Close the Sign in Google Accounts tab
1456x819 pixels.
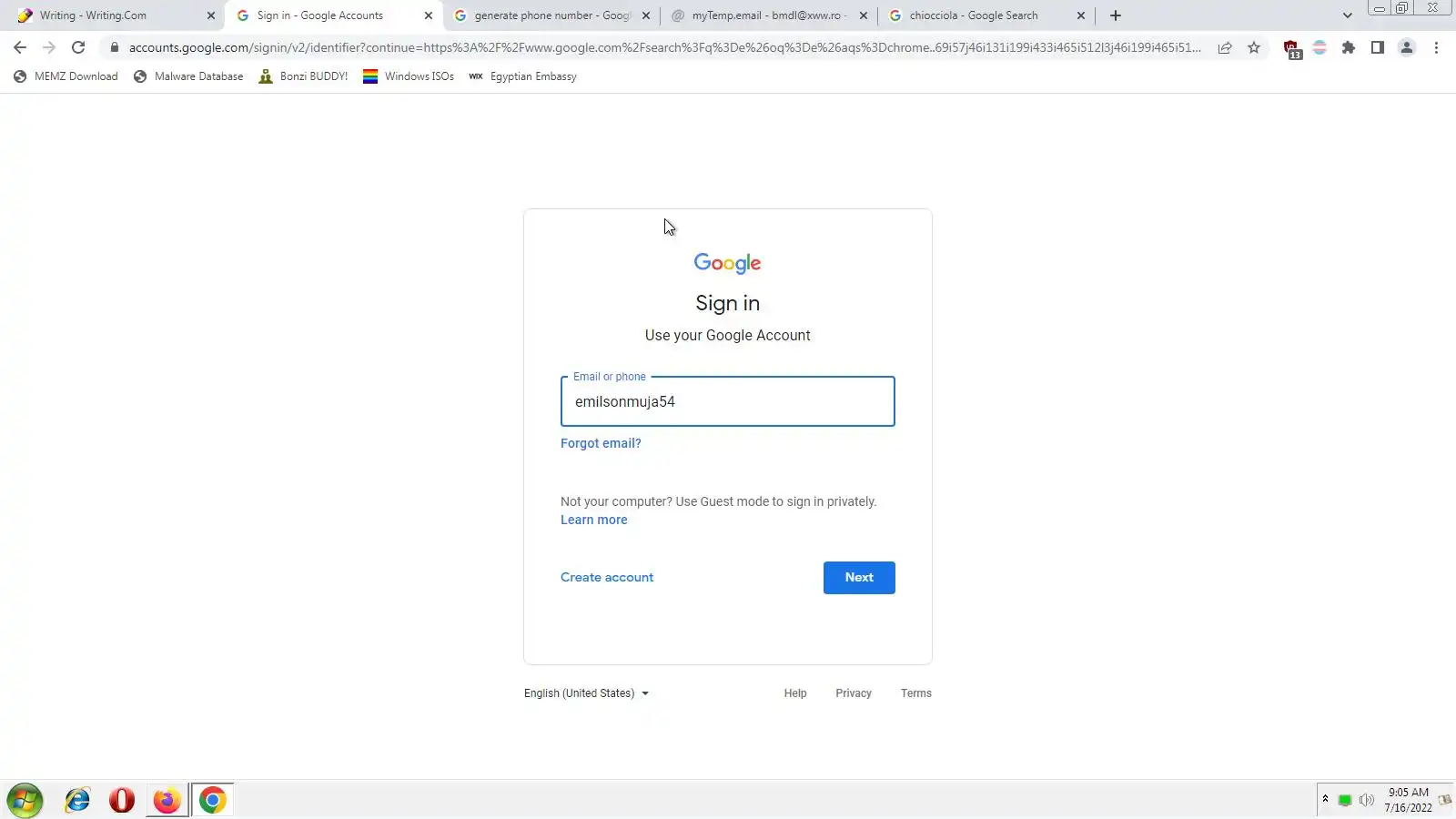pos(429,15)
